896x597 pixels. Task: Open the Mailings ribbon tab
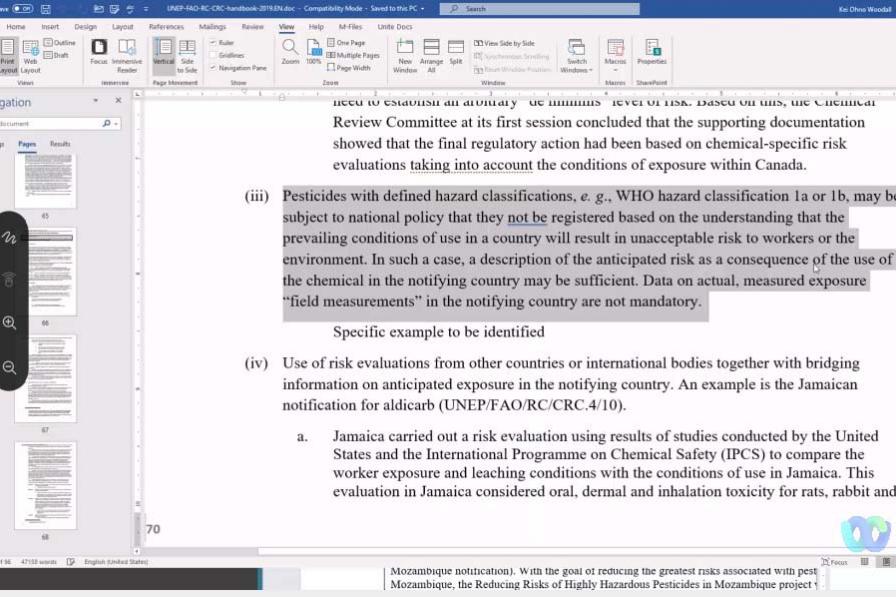[x=213, y=27]
